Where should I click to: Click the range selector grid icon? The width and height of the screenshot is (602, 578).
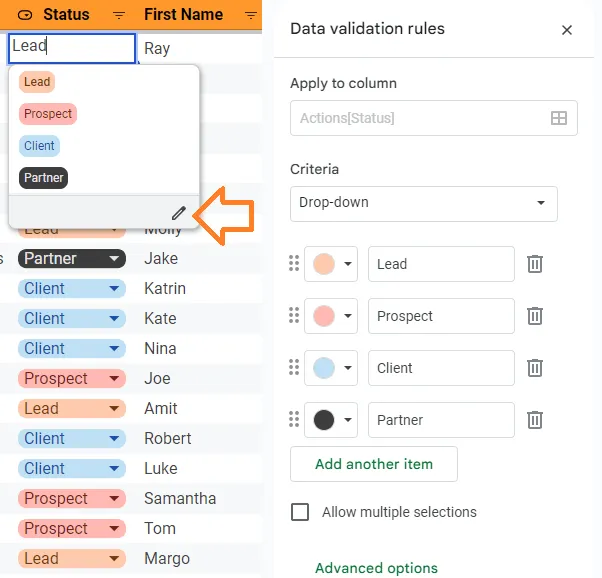pos(559,118)
